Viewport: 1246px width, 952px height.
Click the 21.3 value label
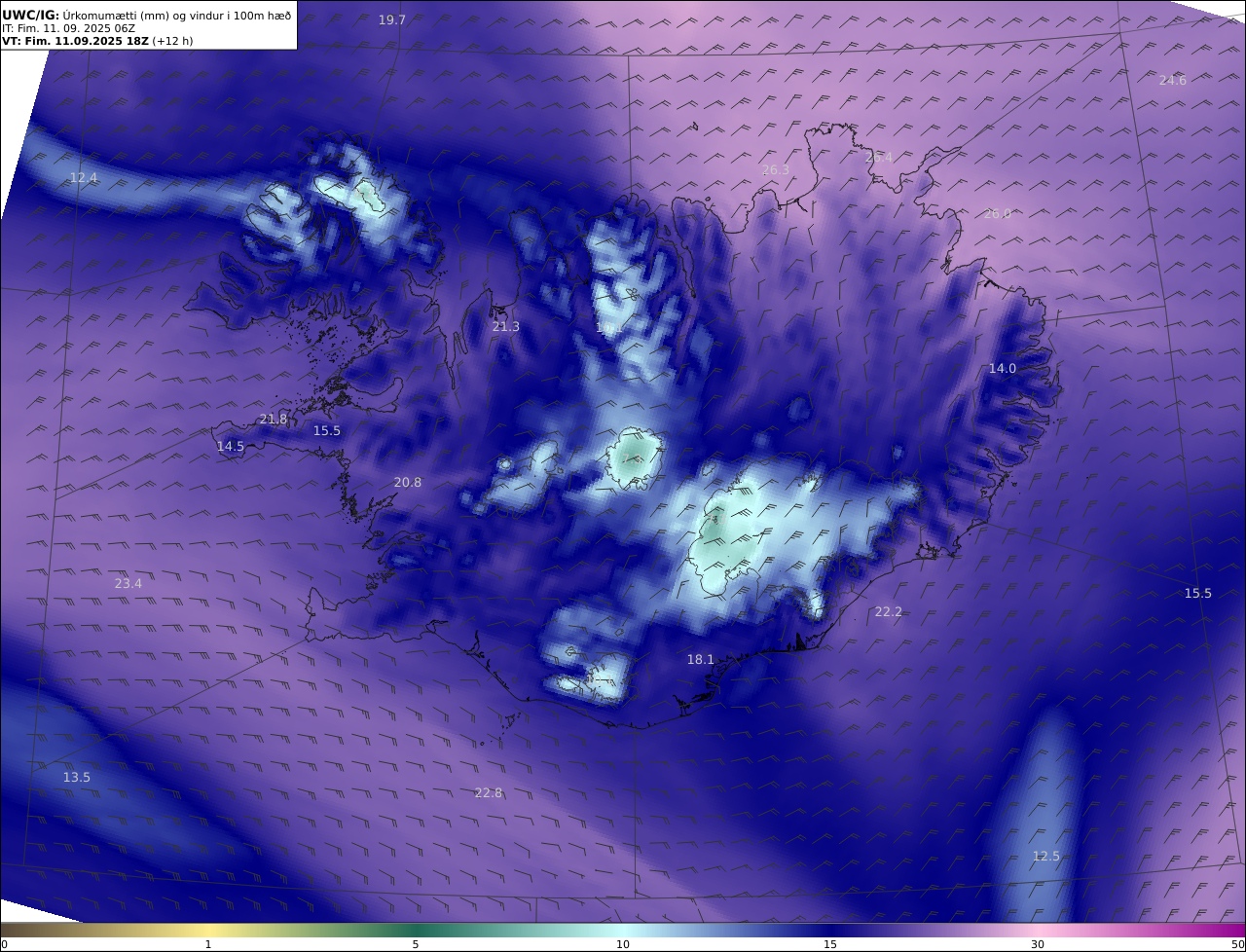(506, 327)
